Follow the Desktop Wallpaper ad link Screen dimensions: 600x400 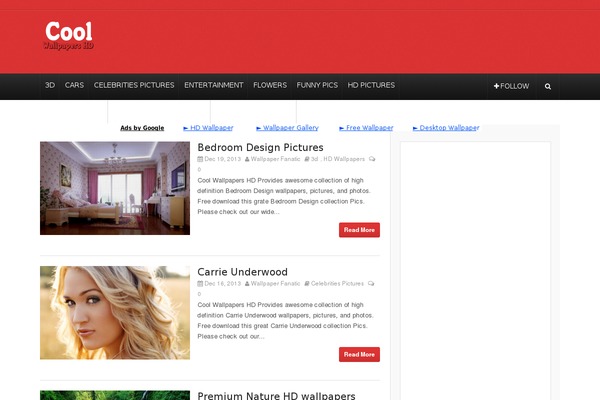click(446, 128)
